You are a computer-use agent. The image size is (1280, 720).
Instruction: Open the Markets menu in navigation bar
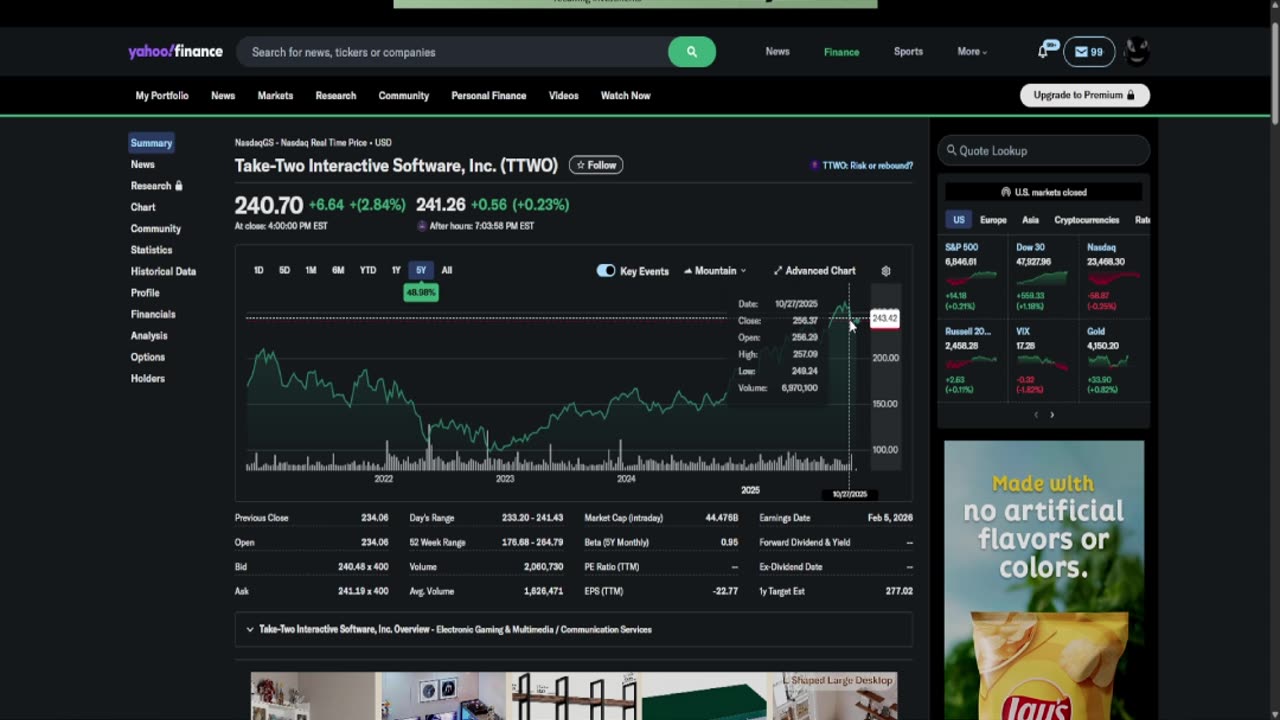275,96
